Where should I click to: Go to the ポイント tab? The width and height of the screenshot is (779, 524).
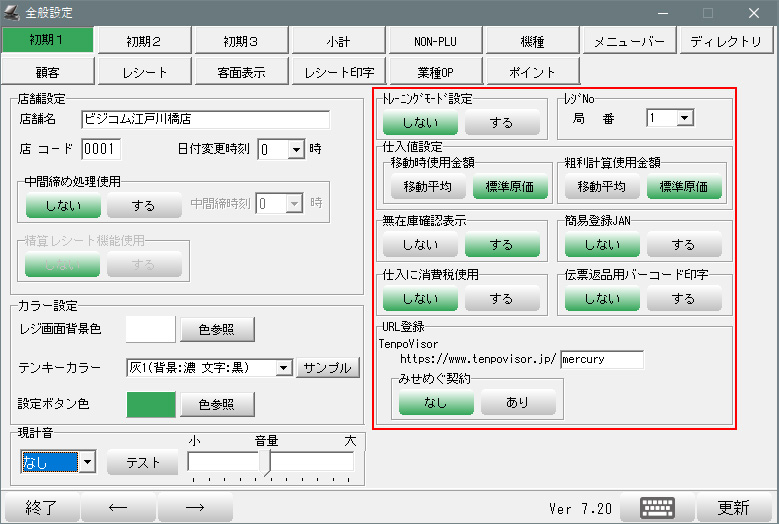pyautogui.click(x=532, y=72)
